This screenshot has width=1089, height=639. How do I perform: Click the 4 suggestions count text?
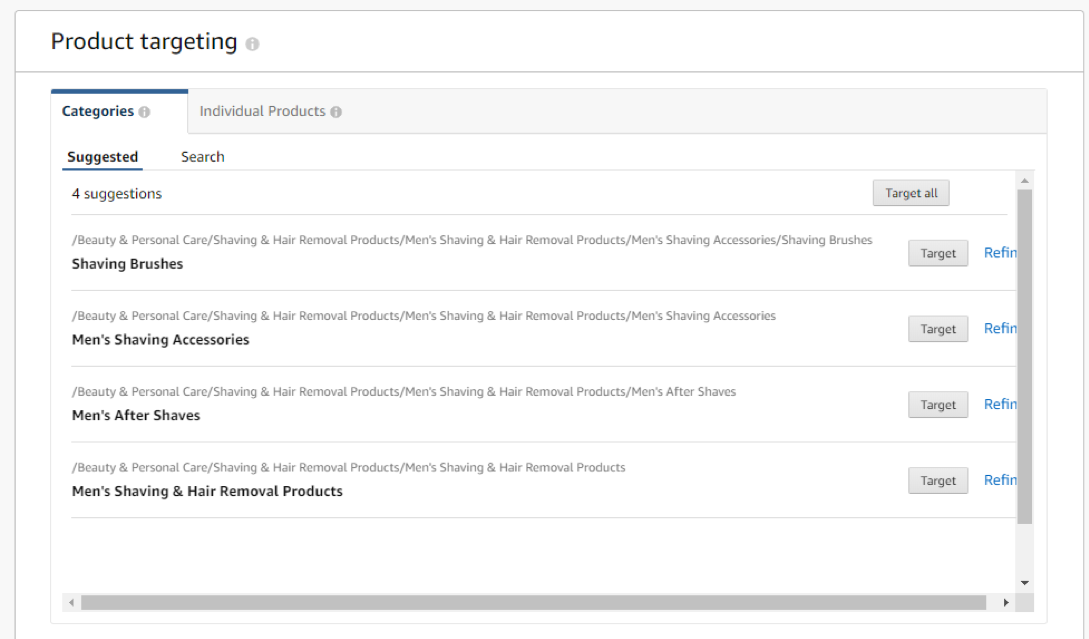pyautogui.click(x=117, y=194)
